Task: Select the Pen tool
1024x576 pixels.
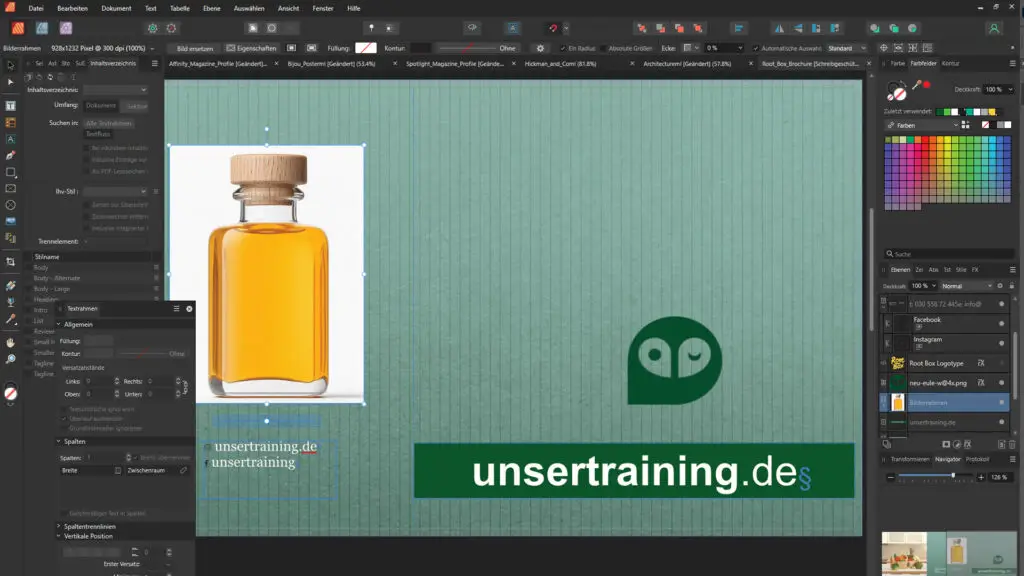Action: click(x=10, y=155)
